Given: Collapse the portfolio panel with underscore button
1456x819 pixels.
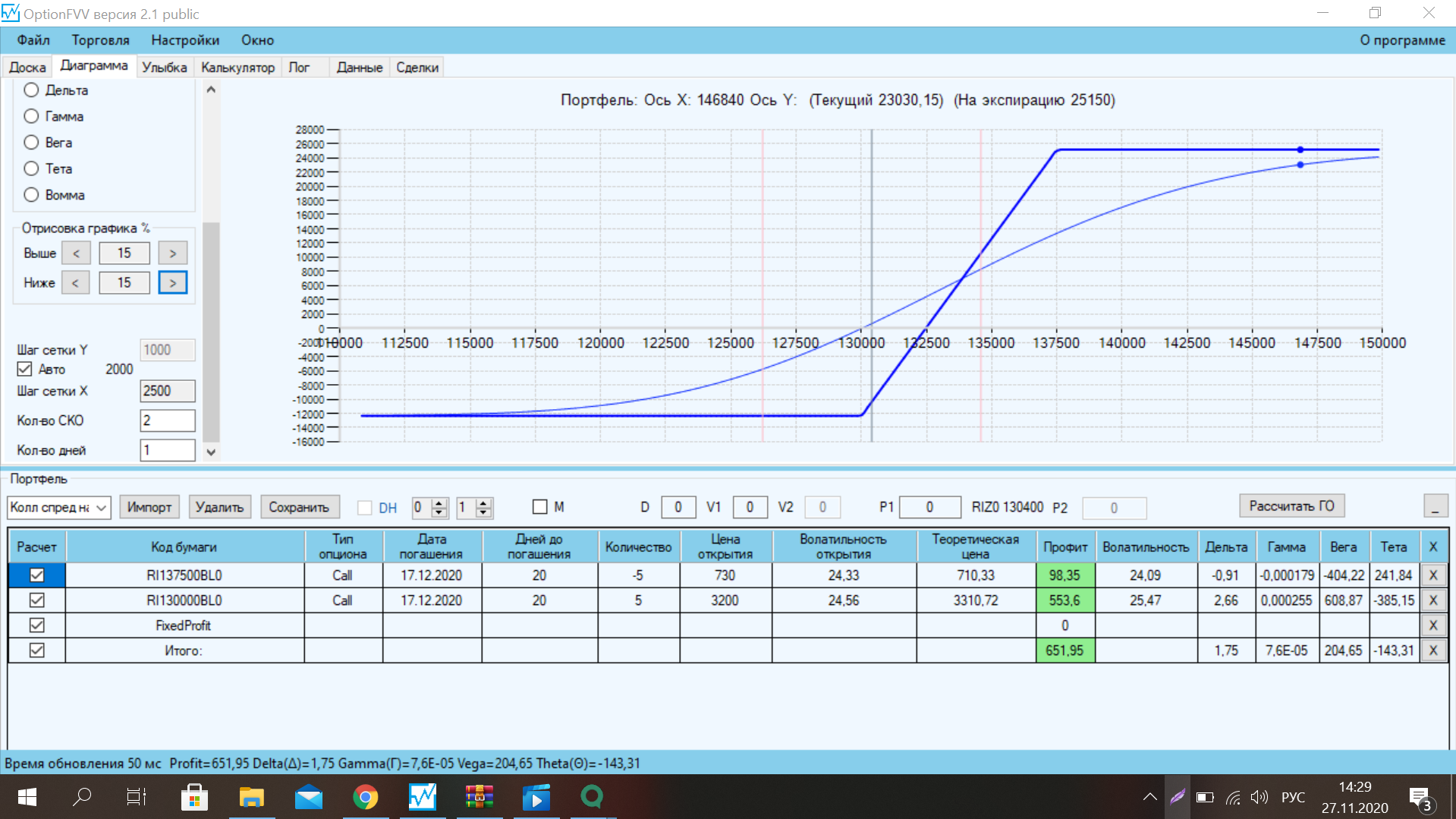Looking at the screenshot, I should coord(1435,506).
